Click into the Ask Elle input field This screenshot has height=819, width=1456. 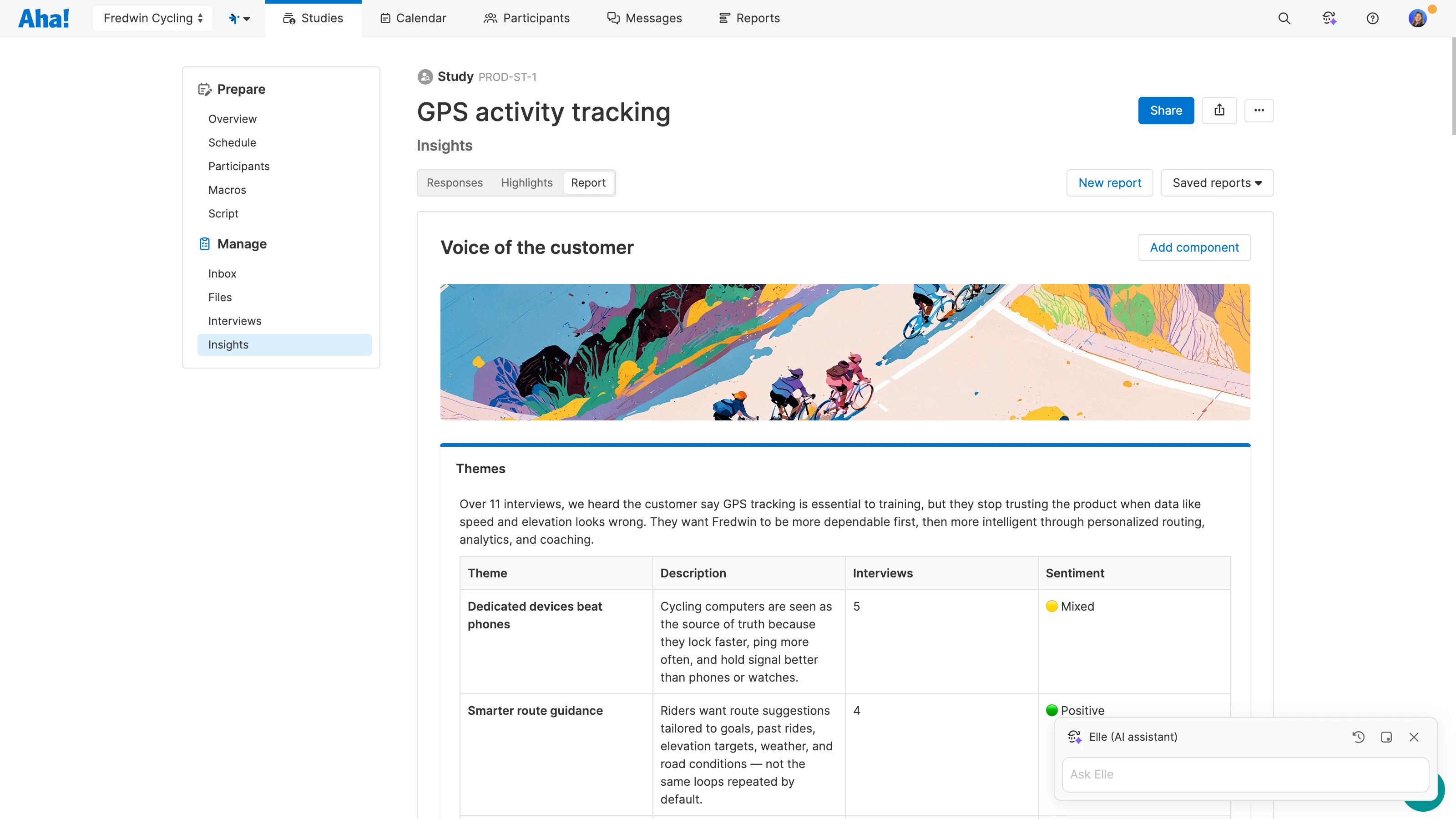(1245, 774)
